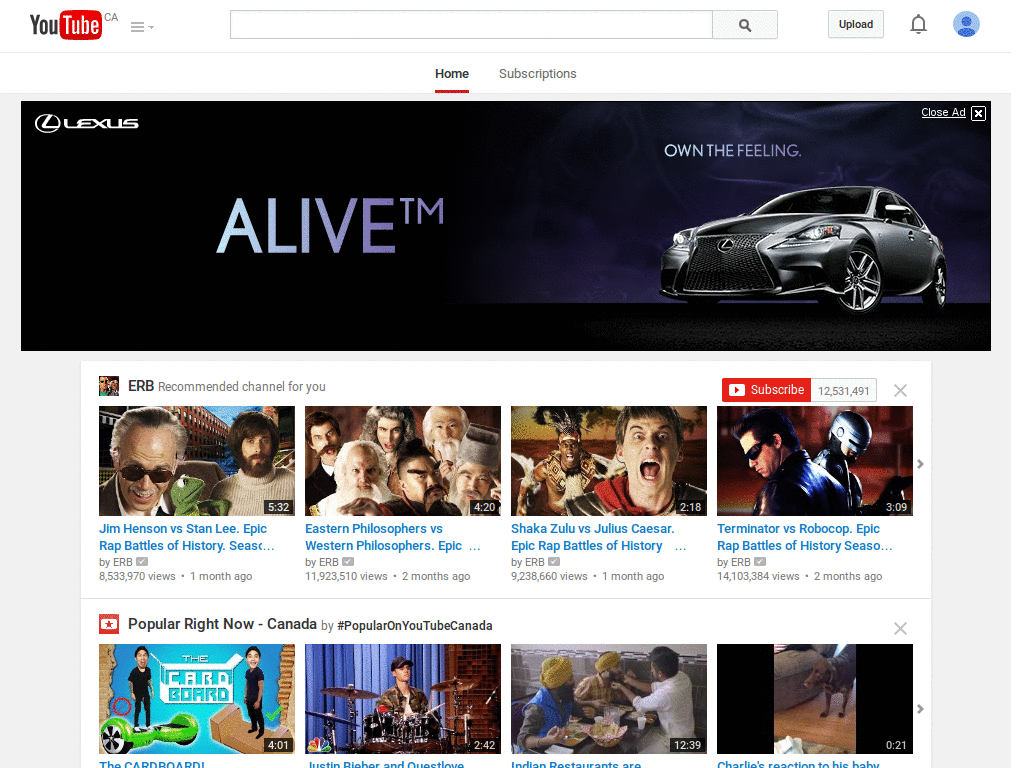The width and height of the screenshot is (1024, 768).
Task: Click the YouTube logo
Action: [65, 25]
